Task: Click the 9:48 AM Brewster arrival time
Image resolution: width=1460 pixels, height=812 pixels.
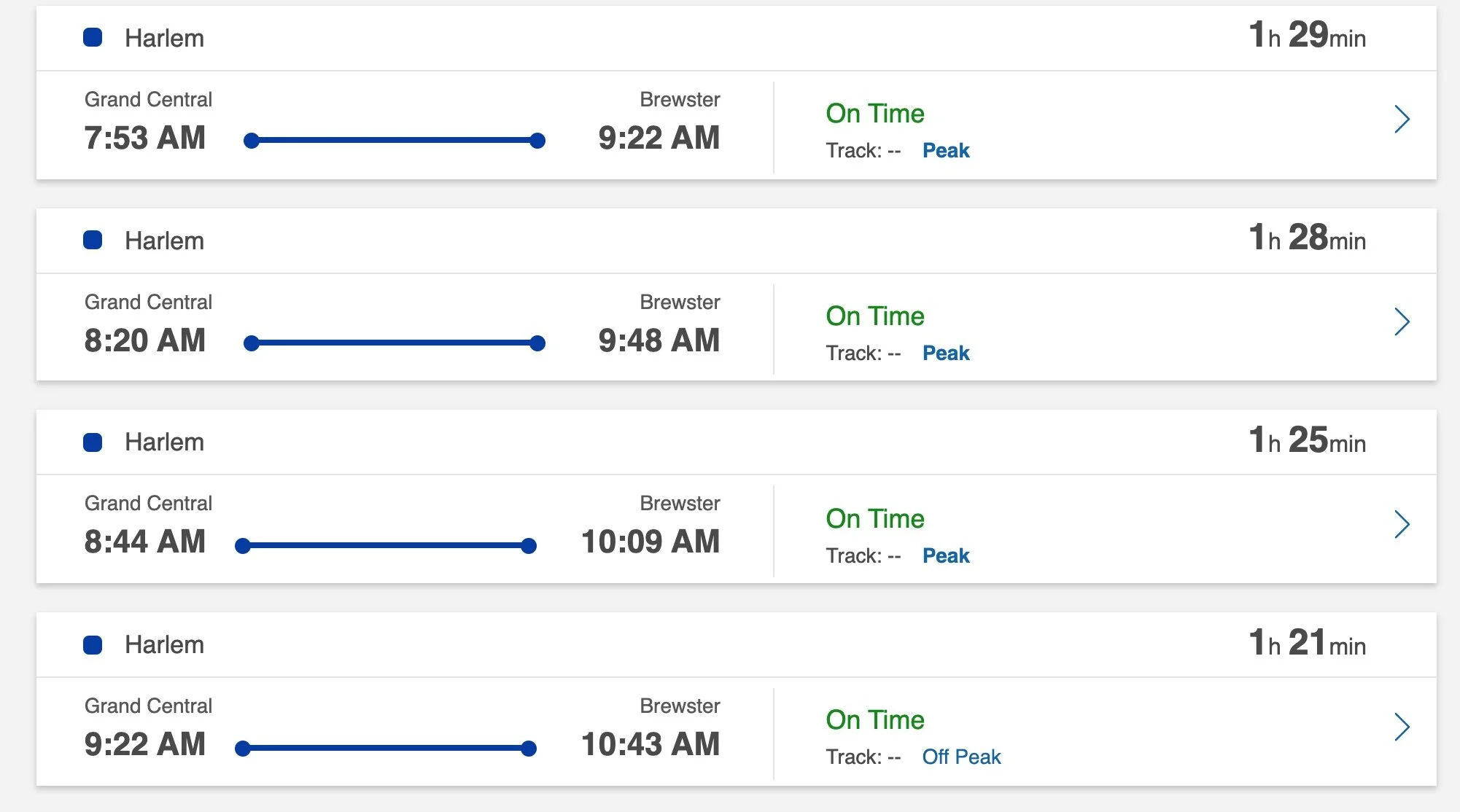Action: tap(659, 340)
